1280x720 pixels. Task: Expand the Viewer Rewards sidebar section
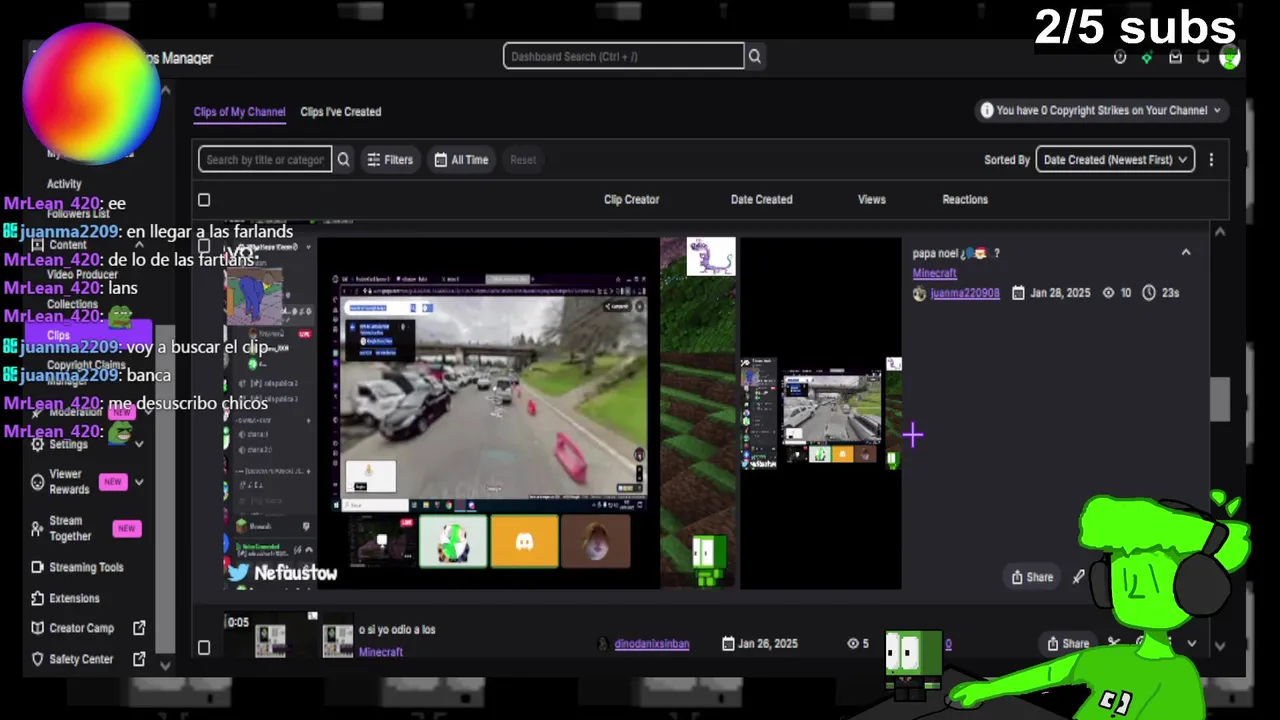pos(139,482)
